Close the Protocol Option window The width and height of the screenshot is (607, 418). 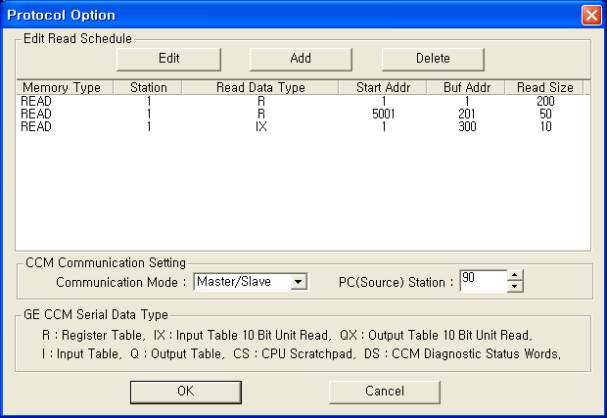coord(591,15)
